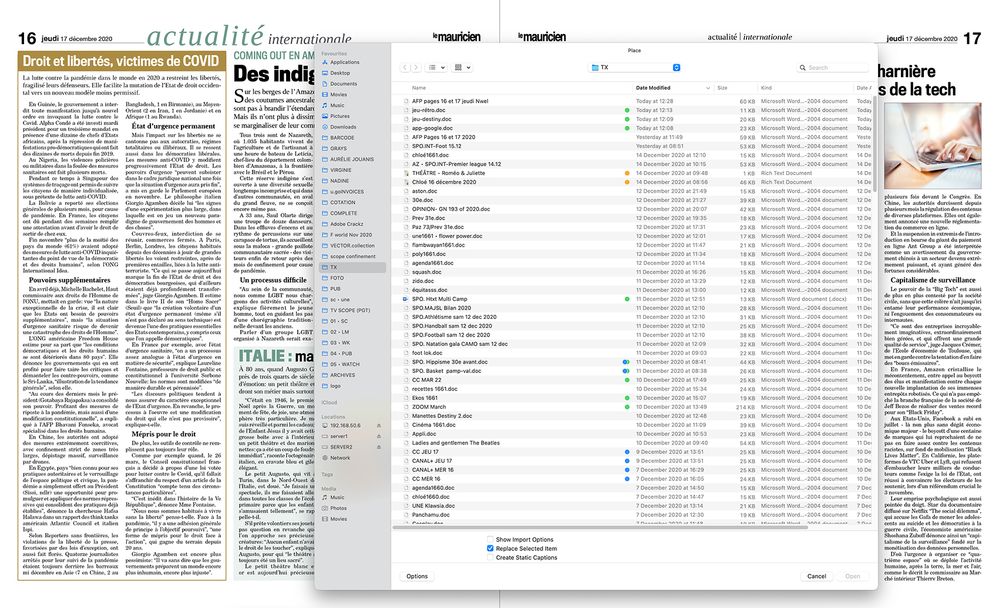Select the TX folder in sidebar
The image size is (999, 608).
[x=352, y=268]
